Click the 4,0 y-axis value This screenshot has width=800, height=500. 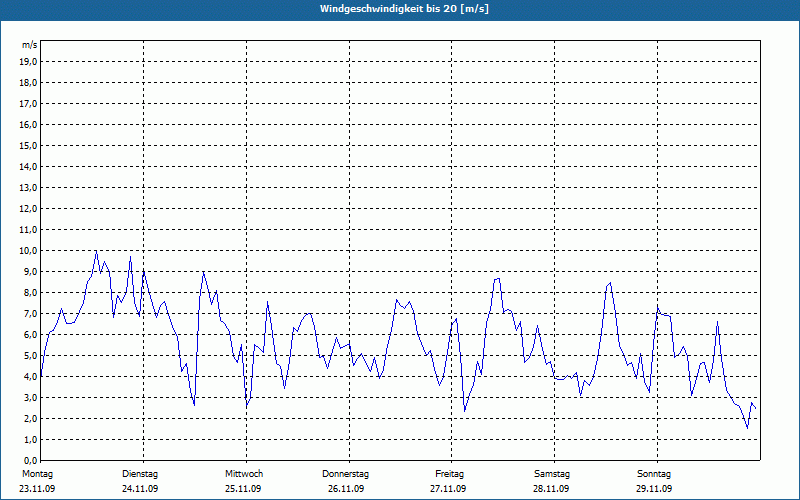click(30, 377)
